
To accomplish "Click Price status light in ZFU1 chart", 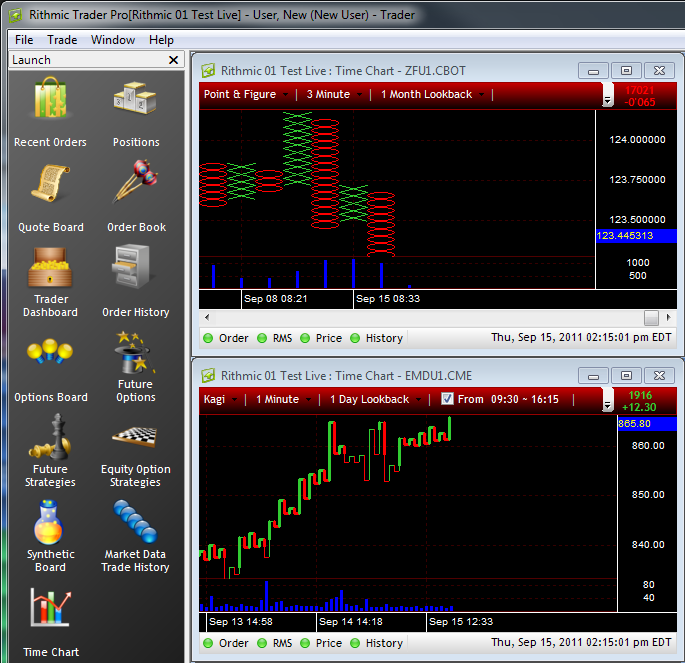I will (x=305, y=338).
